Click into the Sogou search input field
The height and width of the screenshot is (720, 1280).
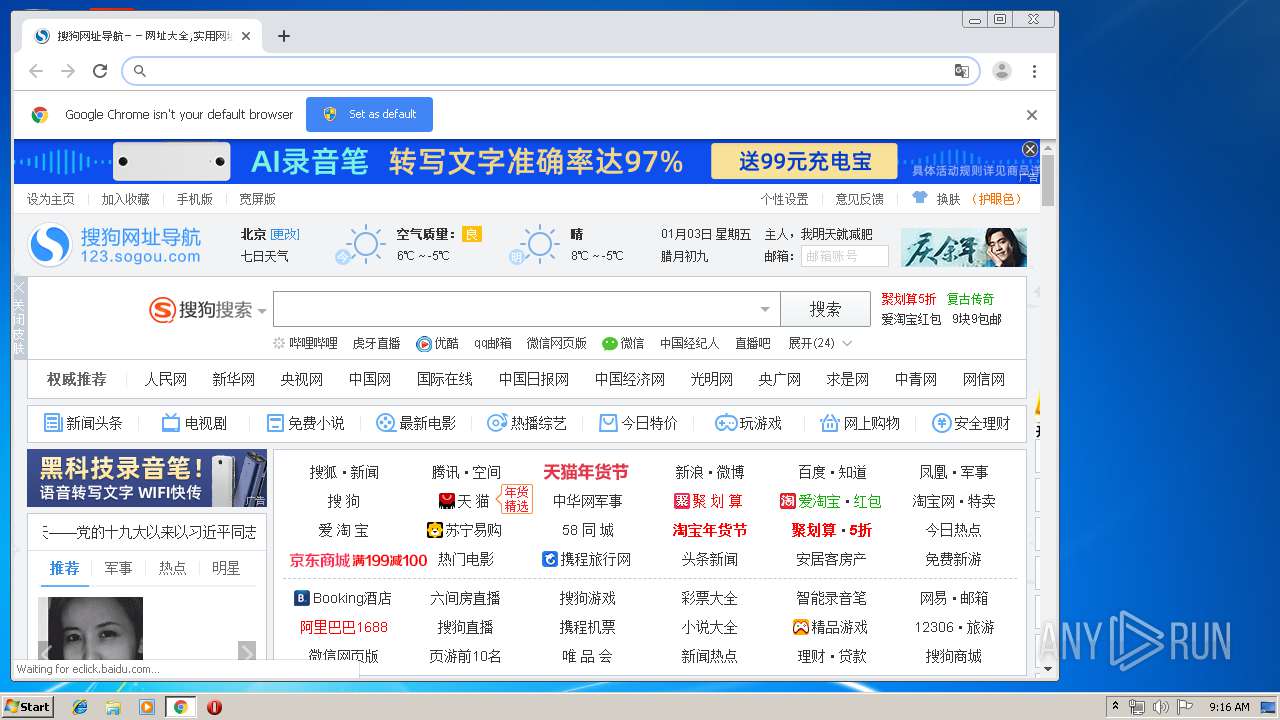coord(515,310)
